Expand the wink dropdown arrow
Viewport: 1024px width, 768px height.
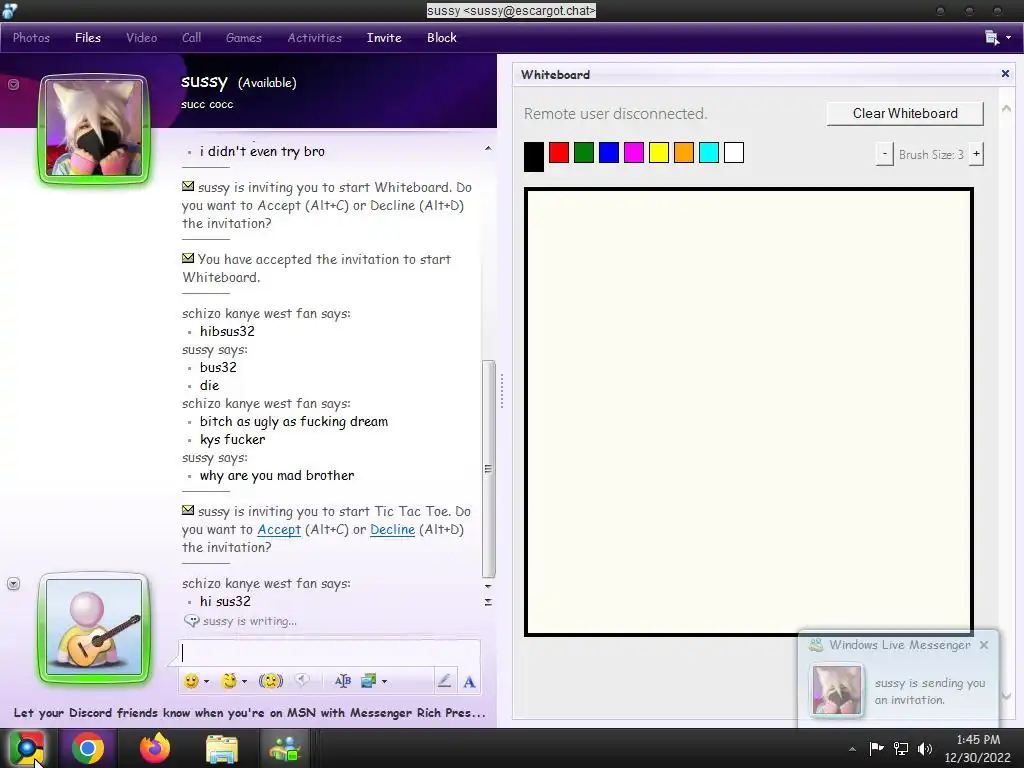pos(244,682)
